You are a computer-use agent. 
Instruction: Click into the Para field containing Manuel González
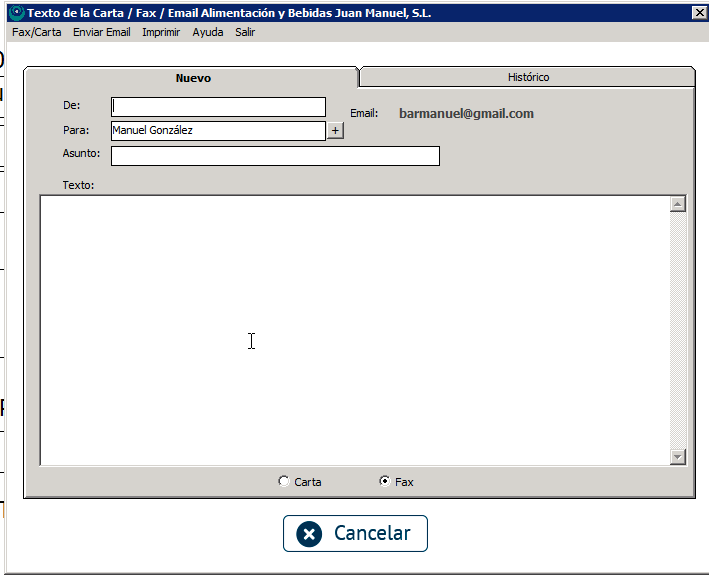(218, 130)
